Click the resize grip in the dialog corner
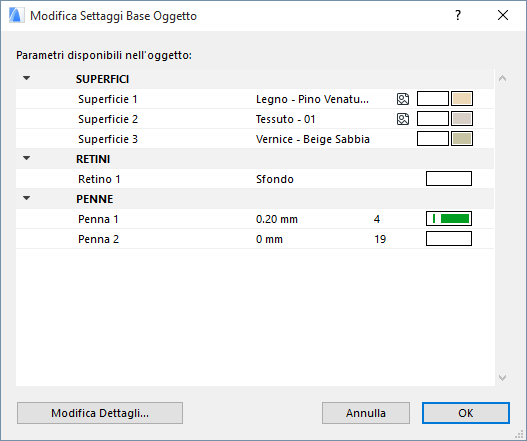 tap(520, 434)
